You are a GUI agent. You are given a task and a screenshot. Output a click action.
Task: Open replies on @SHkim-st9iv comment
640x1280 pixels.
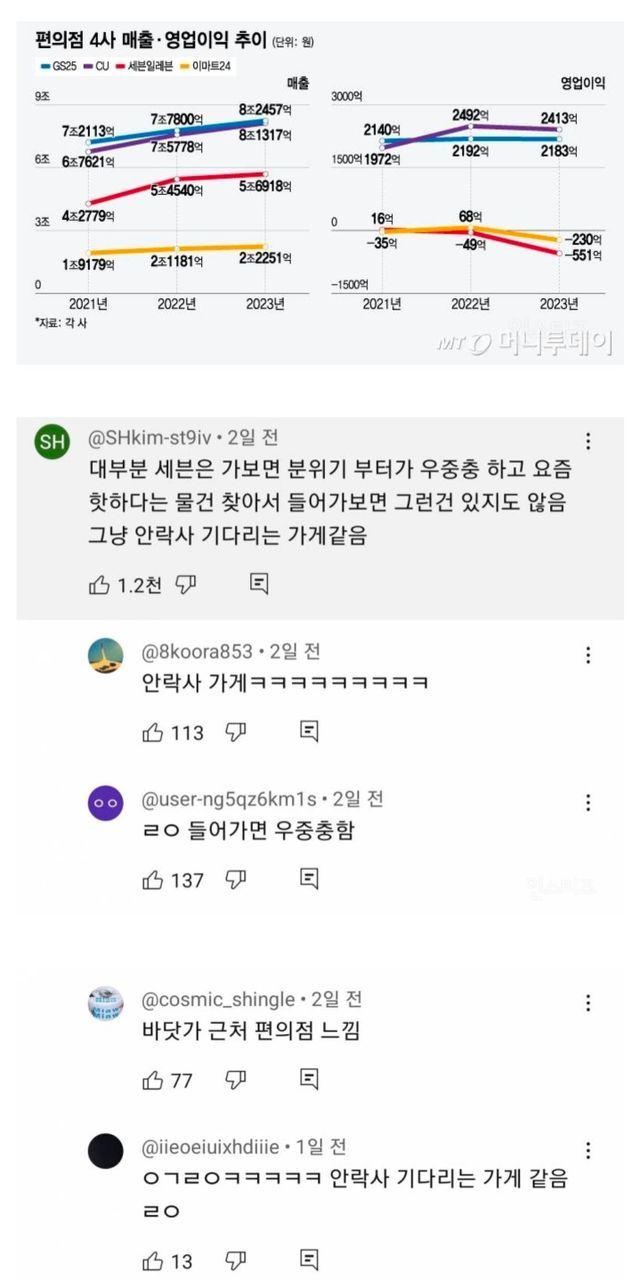pyautogui.click(x=259, y=585)
